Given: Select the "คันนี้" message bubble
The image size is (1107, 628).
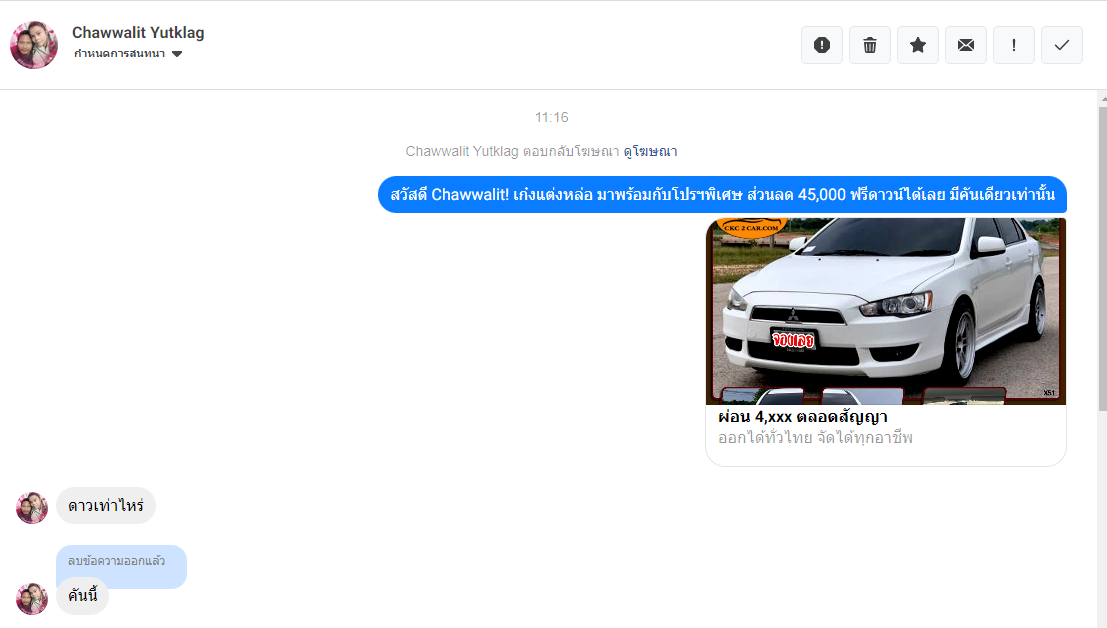Looking at the screenshot, I should [x=82, y=596].
